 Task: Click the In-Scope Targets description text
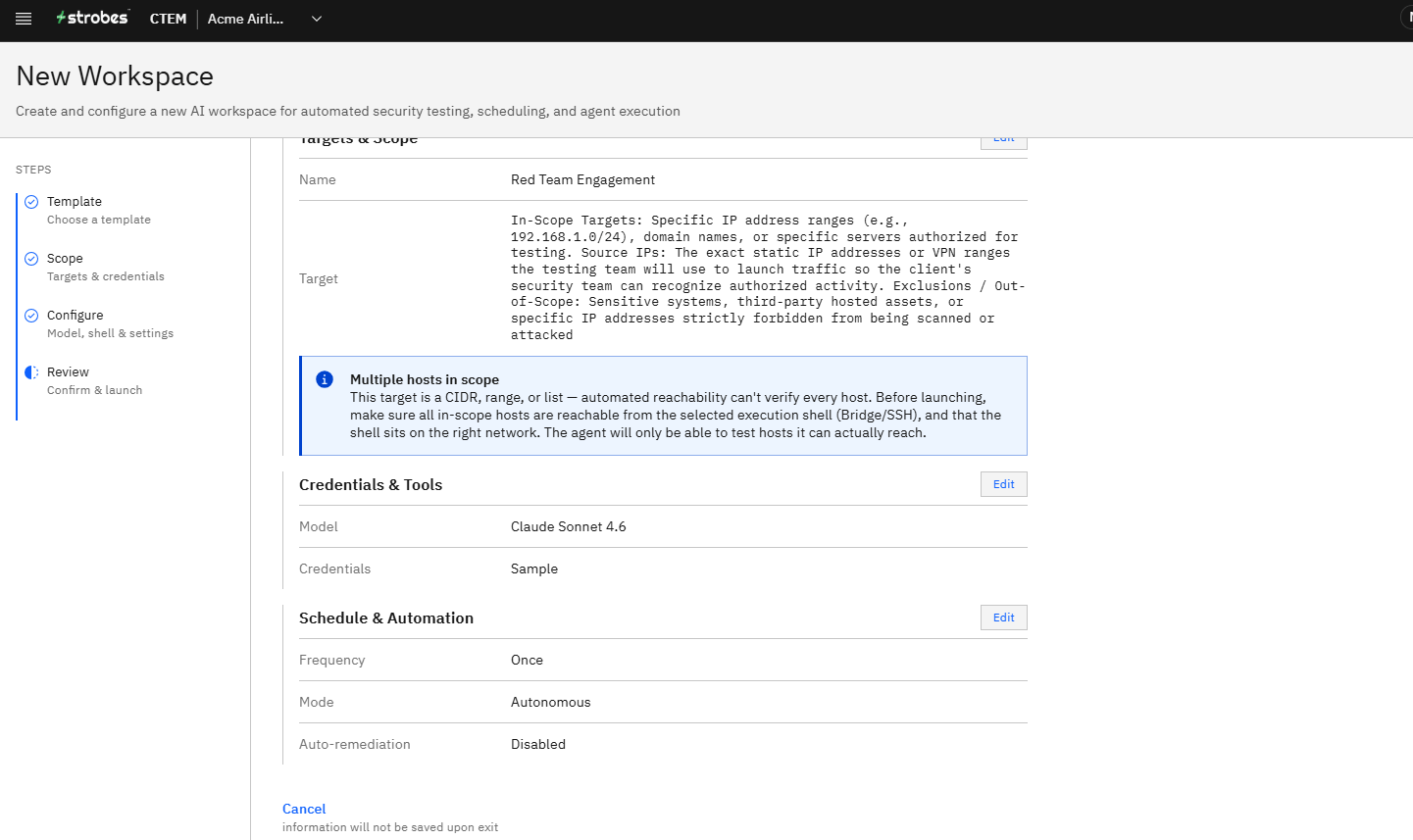(x=768, y=277)
